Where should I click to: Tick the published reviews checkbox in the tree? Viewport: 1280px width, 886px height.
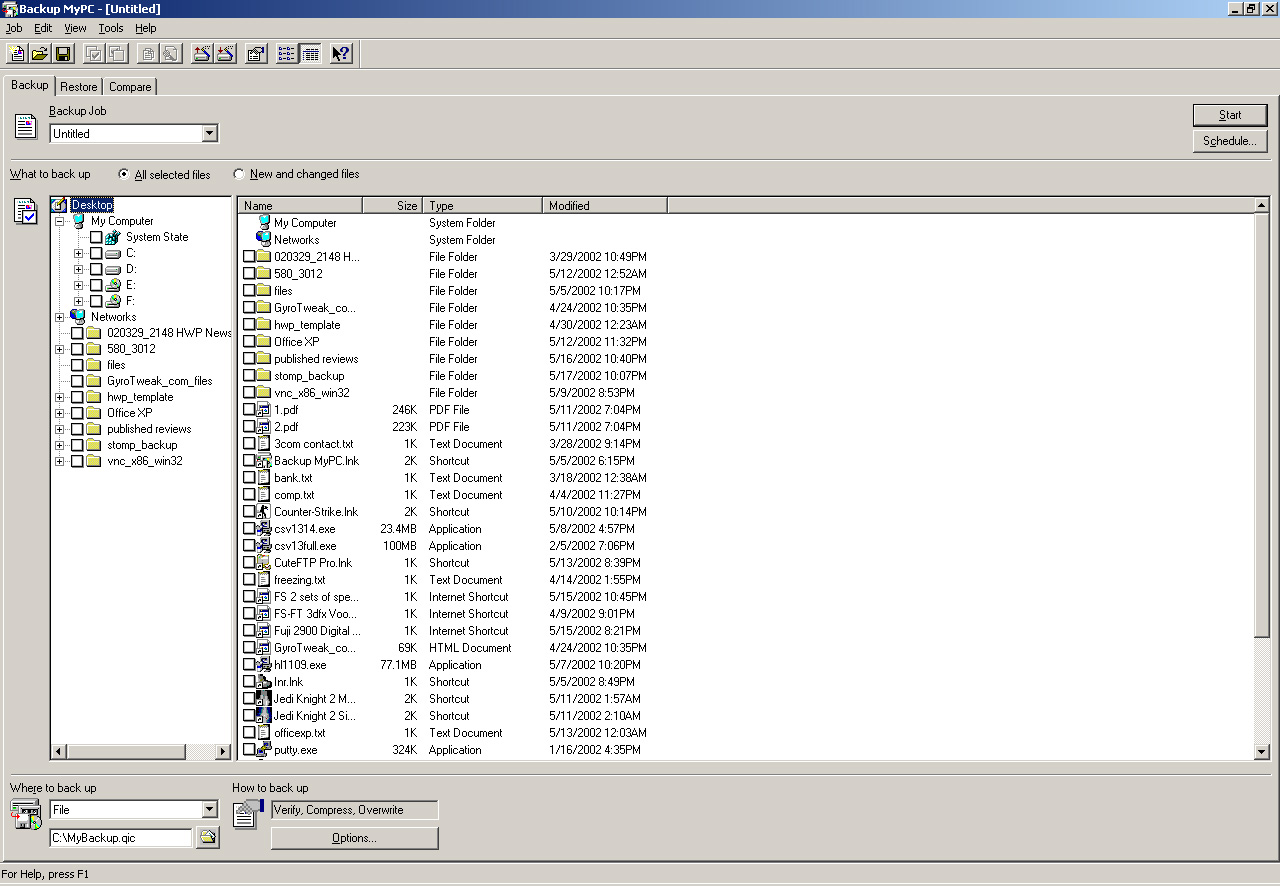(77, 430)
